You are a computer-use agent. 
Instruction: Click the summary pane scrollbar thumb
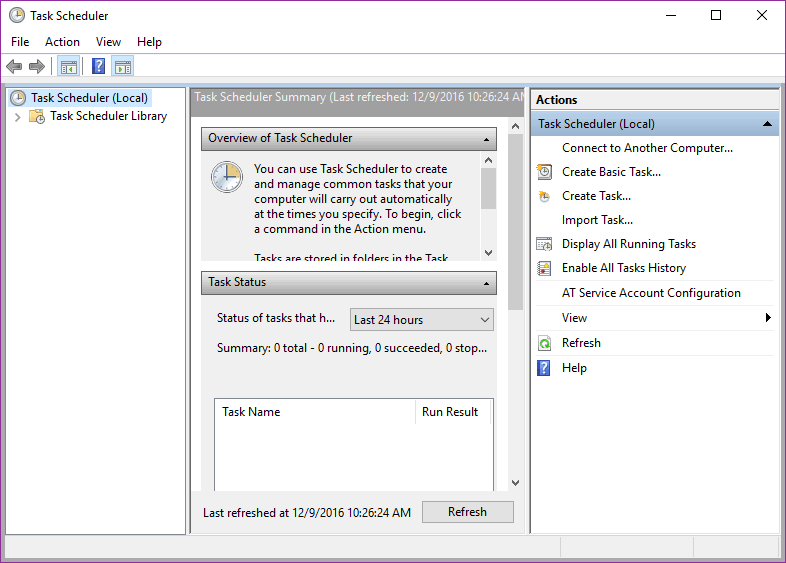(x=515, y=222)
